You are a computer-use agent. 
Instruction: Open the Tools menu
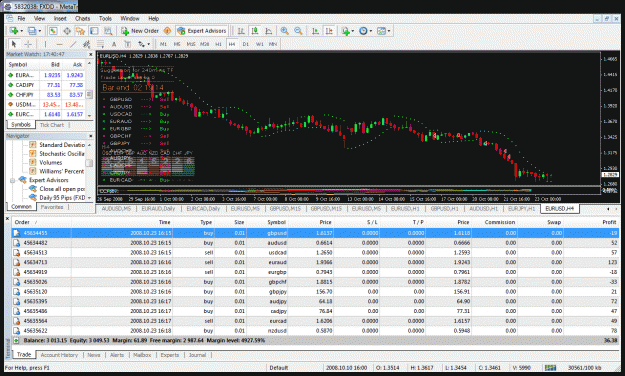105,18
